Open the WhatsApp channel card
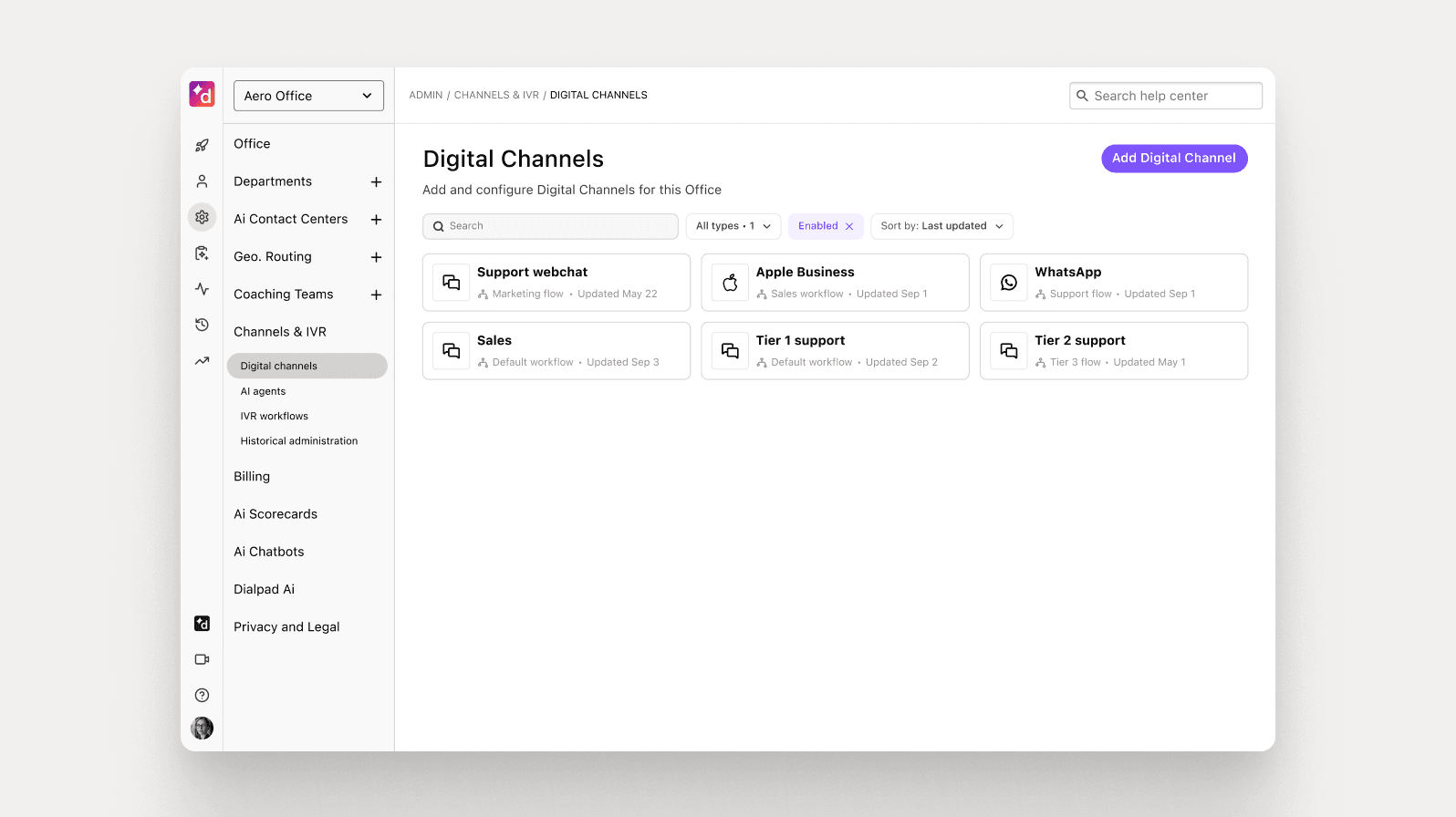This screenshot has height=817, width=1456. 1113,283
